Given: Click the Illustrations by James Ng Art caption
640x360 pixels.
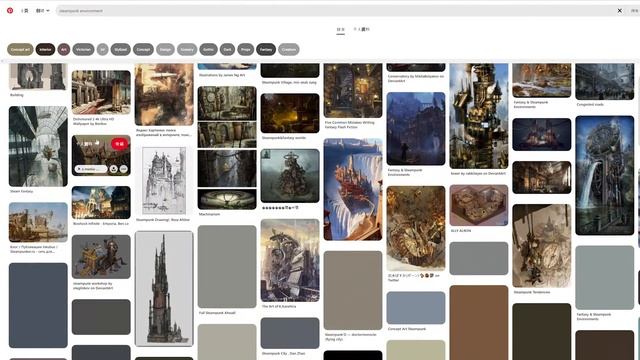Looking at the screenshot, I should 222,75.
